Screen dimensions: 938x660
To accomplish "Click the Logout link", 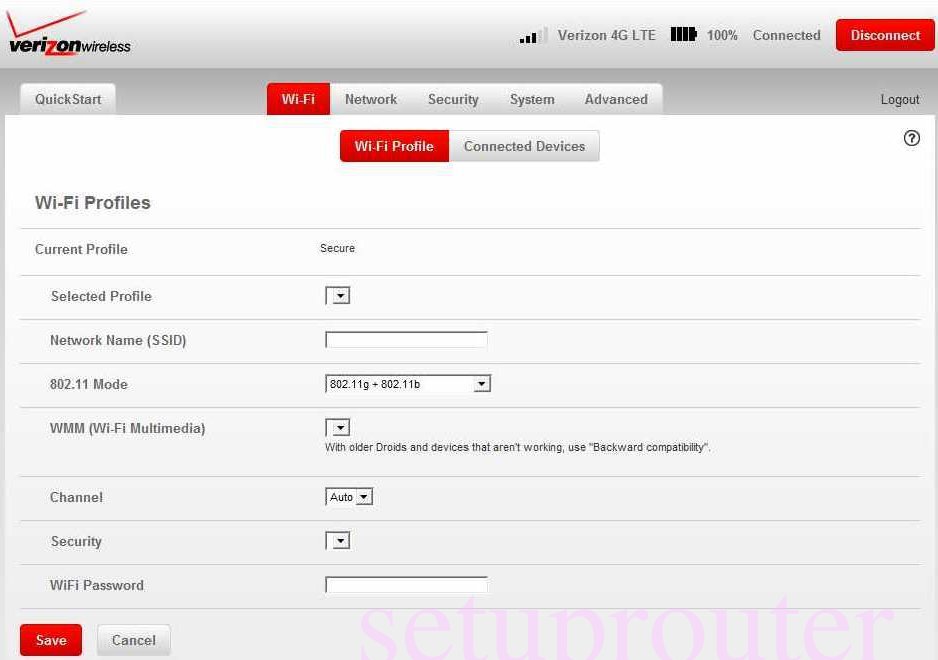I will [899, 99].
